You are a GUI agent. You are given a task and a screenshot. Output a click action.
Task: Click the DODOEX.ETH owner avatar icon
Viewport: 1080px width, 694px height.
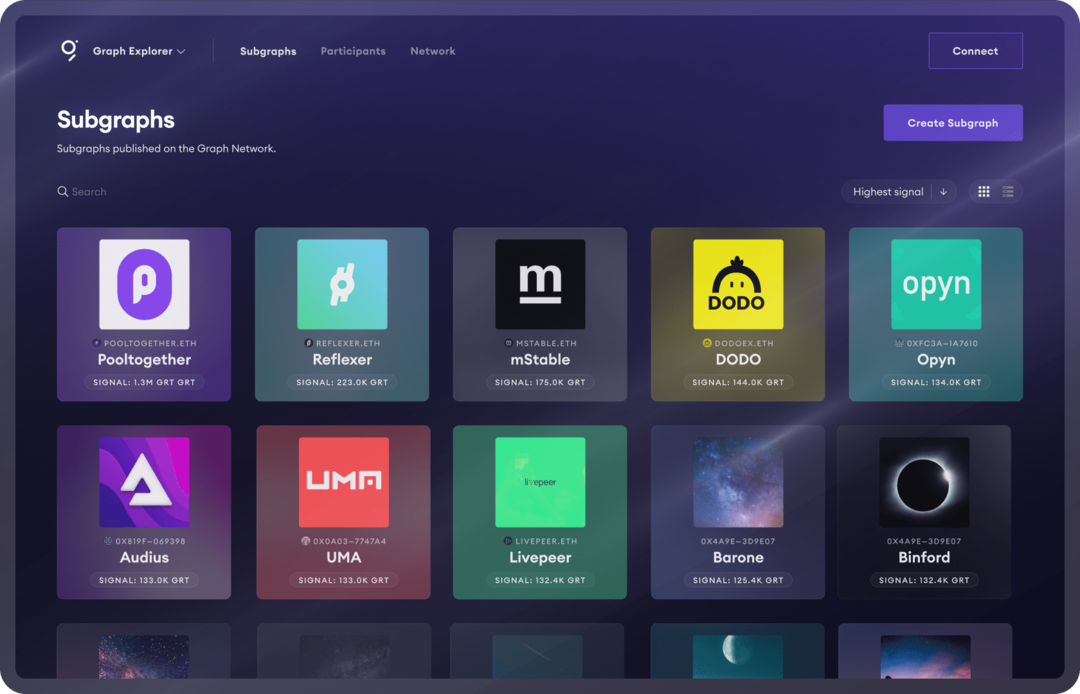point(707,343)
